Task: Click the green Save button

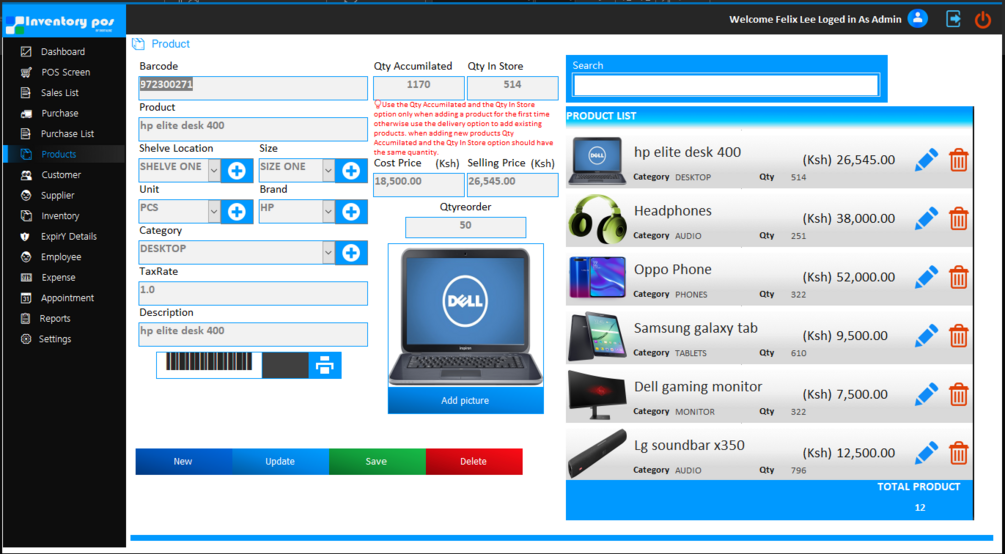Action: [377, 462]
